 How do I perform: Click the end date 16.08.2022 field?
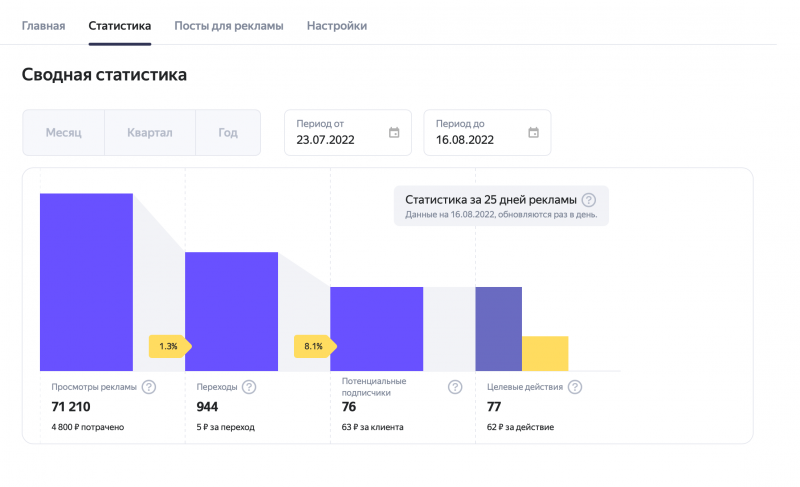click(x=474, y=140)
